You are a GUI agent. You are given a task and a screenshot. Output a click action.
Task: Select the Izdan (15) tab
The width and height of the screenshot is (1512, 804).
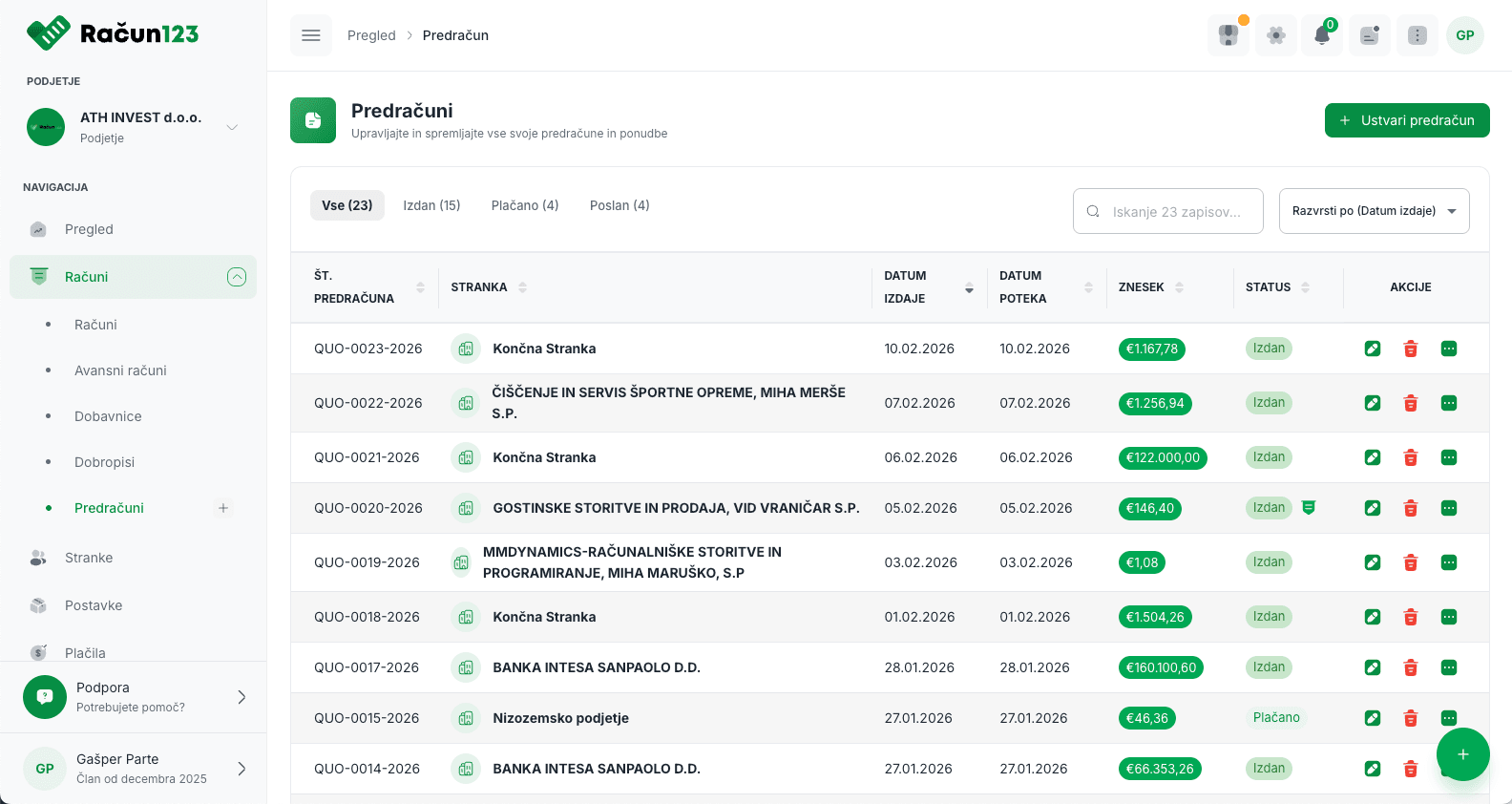tap(431, 205)
